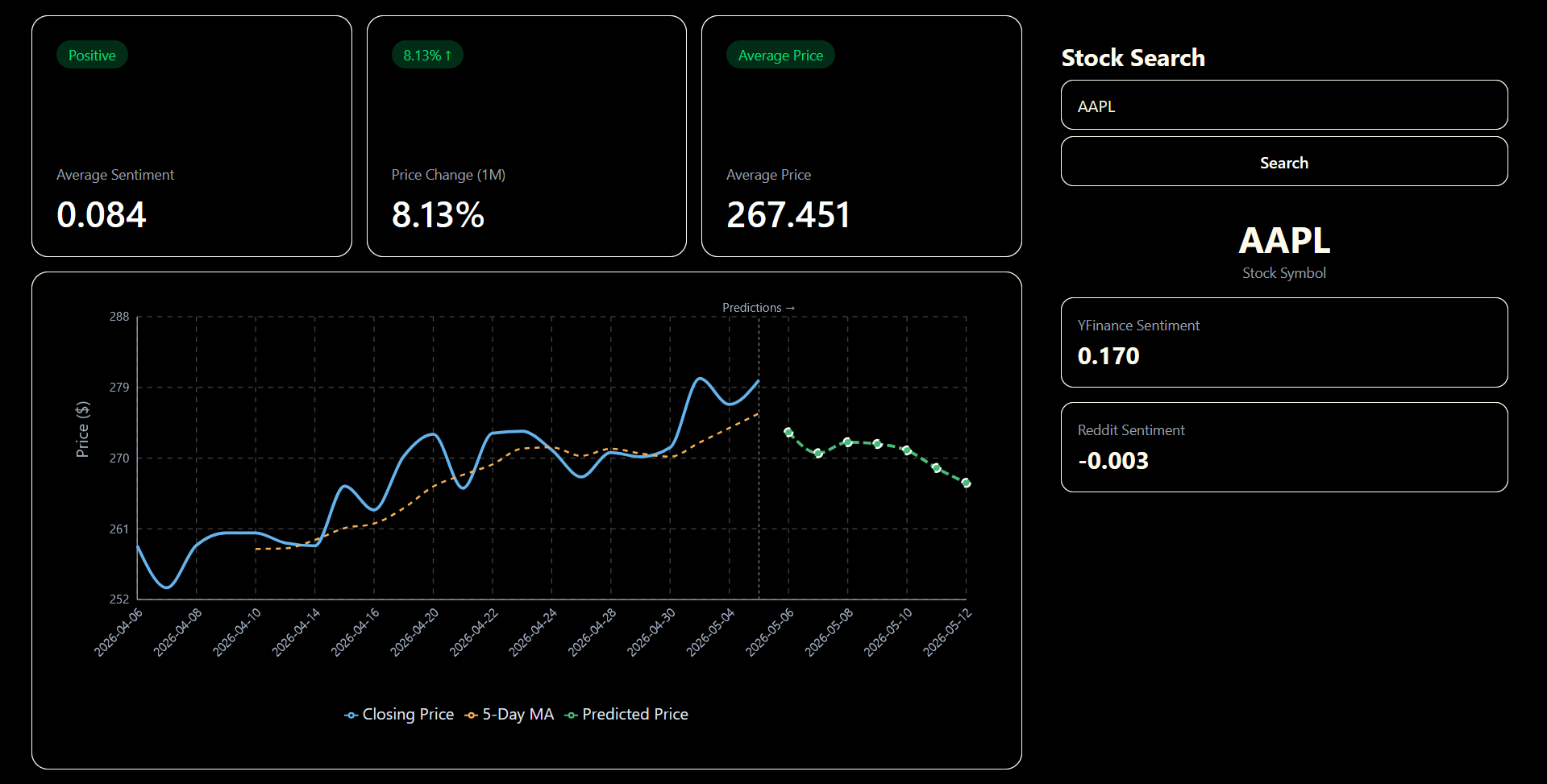Click the green Predicted Price legend marker icon
Image resolution: width=1547 pixels, height=784 pixels.
[572, 716]
